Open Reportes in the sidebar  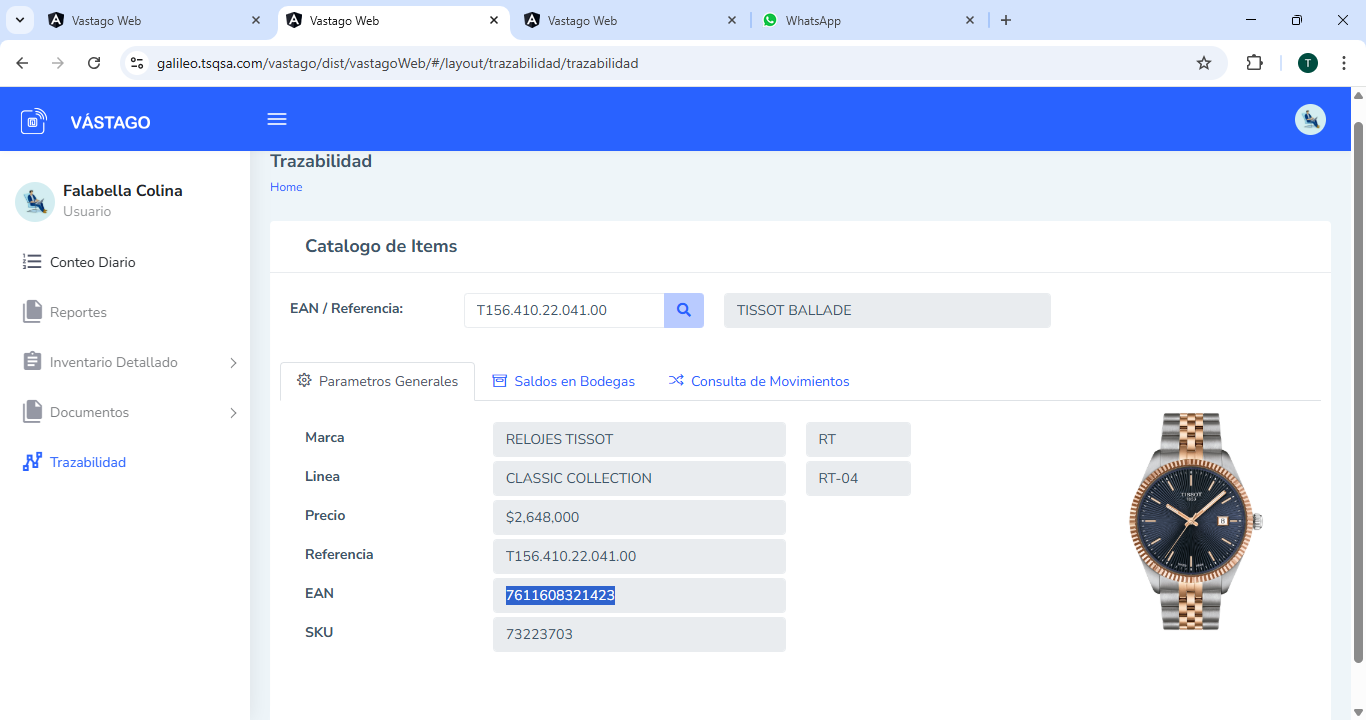[x=78, y=312]
